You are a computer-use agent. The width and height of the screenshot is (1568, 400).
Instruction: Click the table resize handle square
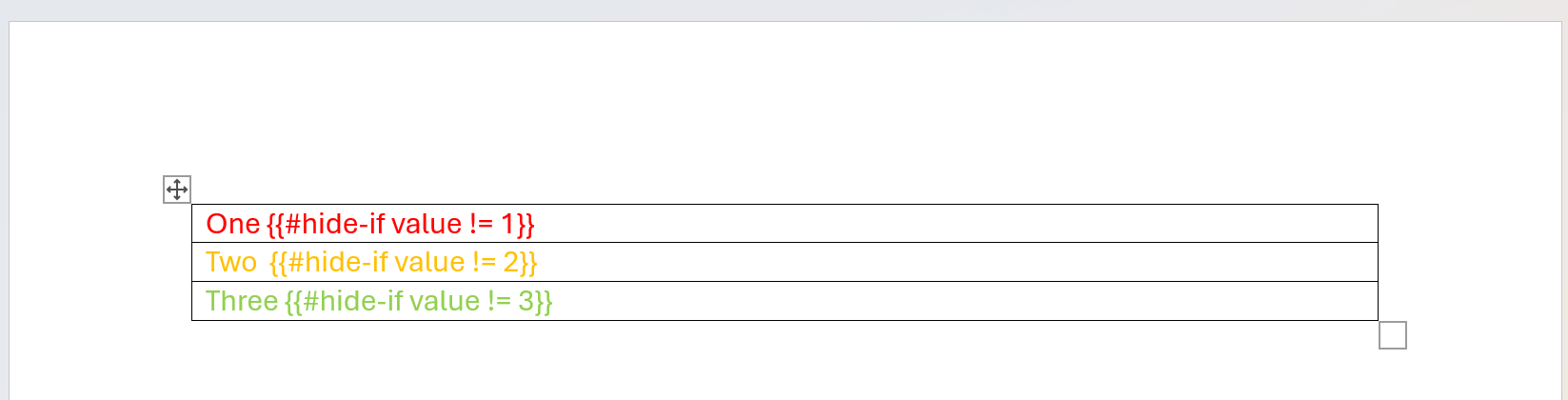pos(1392,335)
